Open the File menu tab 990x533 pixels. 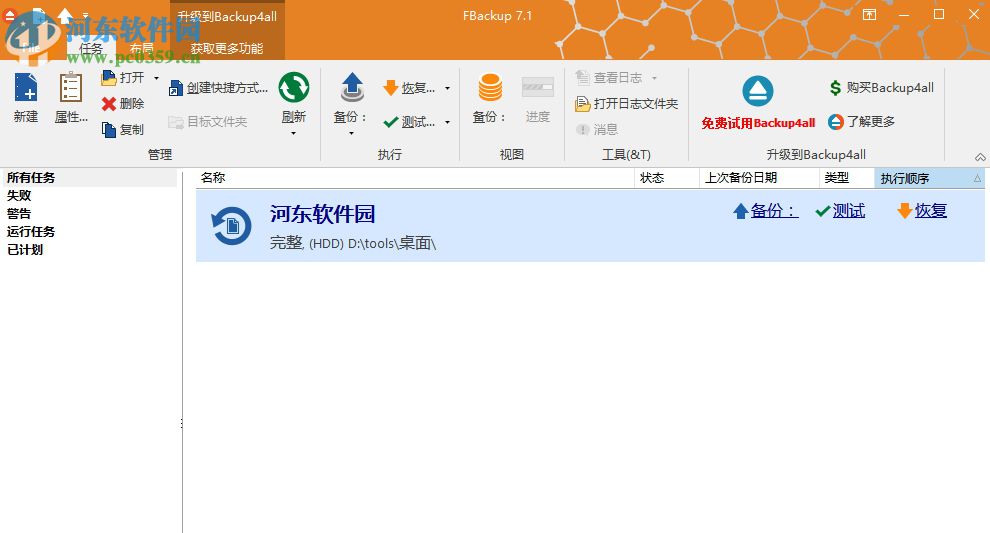coord(30,48)
